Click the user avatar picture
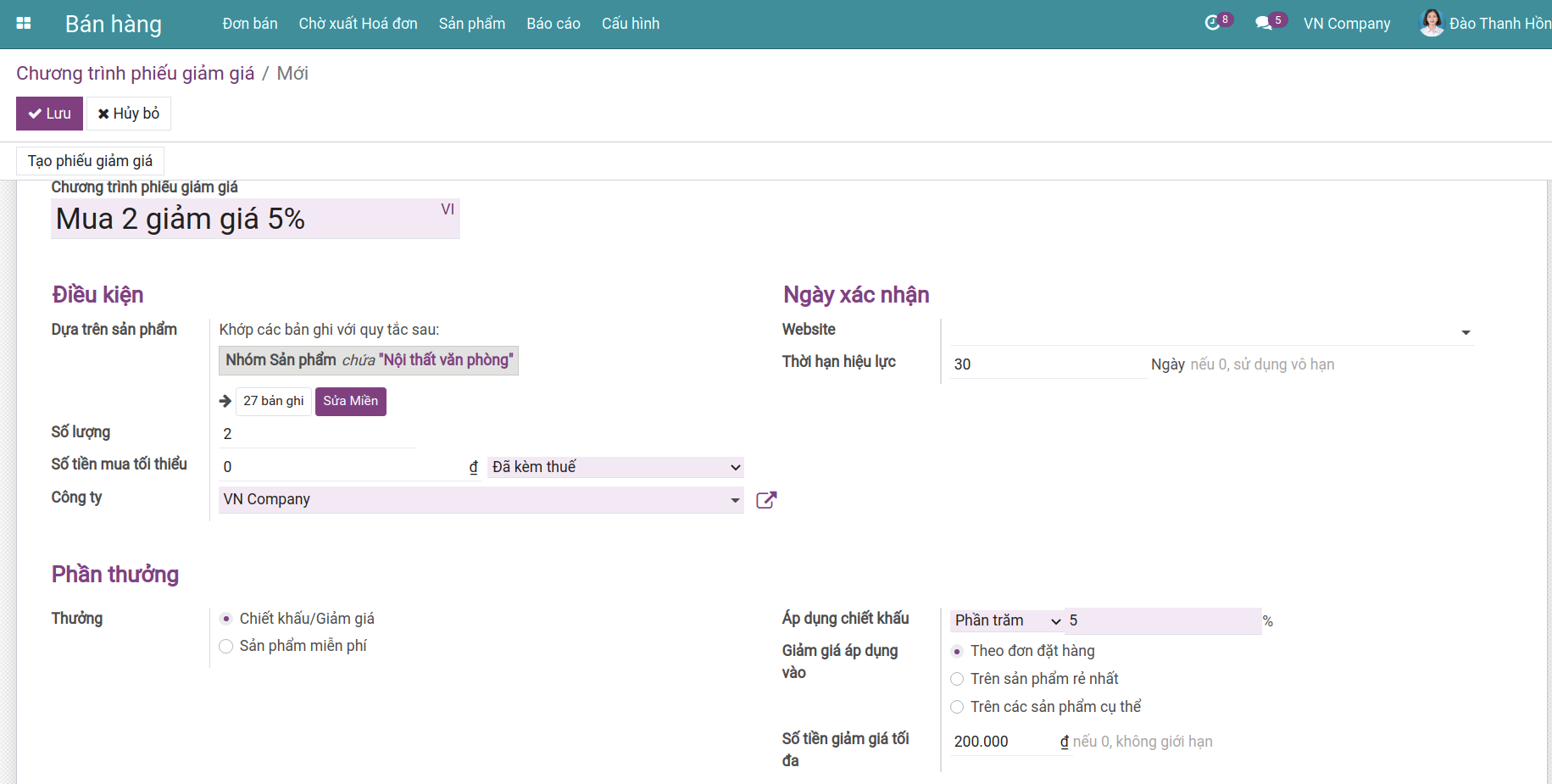The width and height of the screenshot is (1552, 784). (x=1432, y=23)
